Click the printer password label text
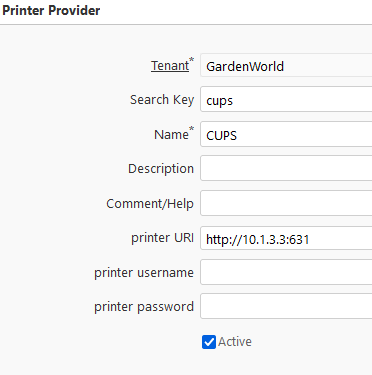The width and height of the screenshot is (372, 375). pyautogui.click(x=144, y=307)
